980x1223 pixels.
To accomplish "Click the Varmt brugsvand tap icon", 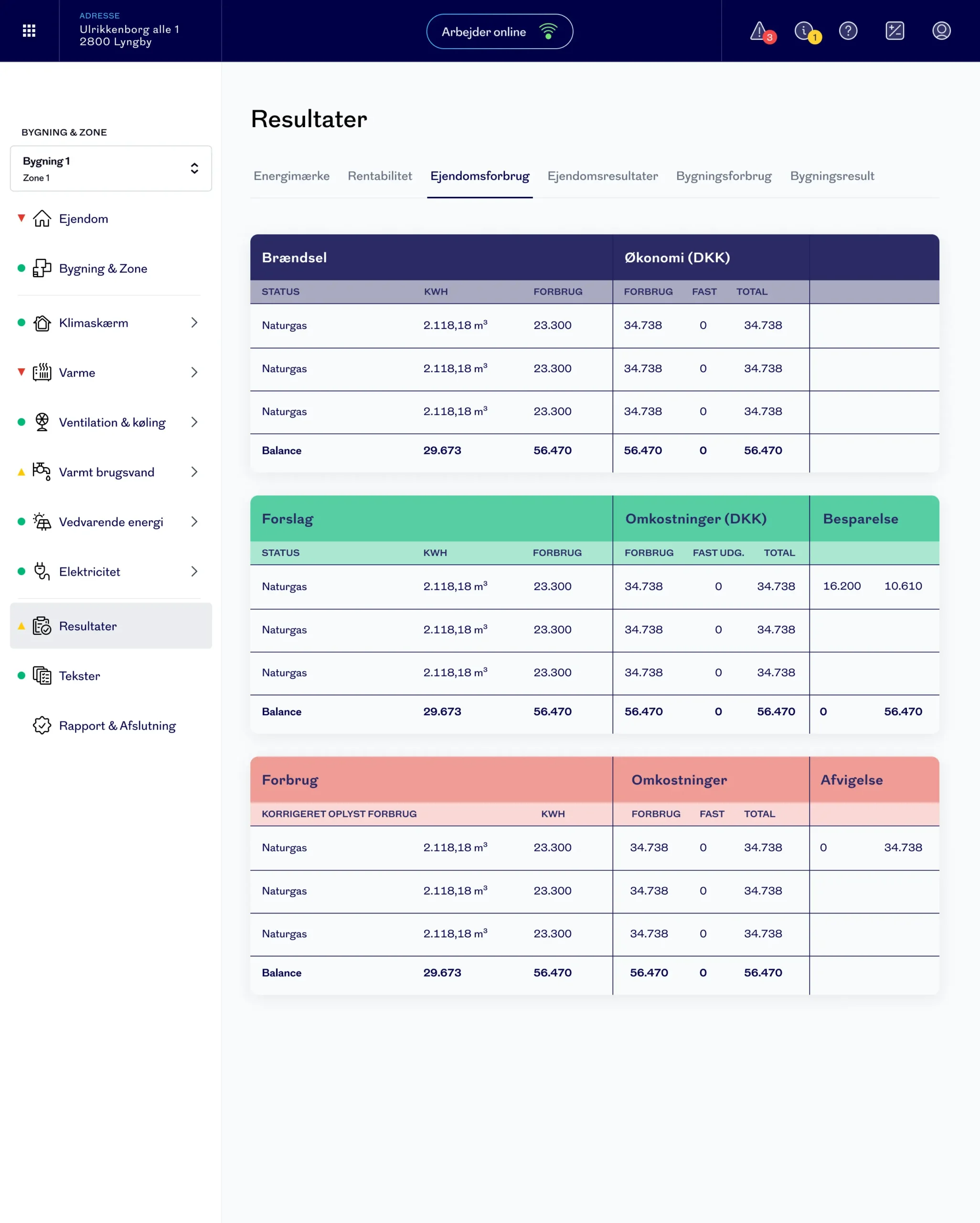I will coord(42,472).
